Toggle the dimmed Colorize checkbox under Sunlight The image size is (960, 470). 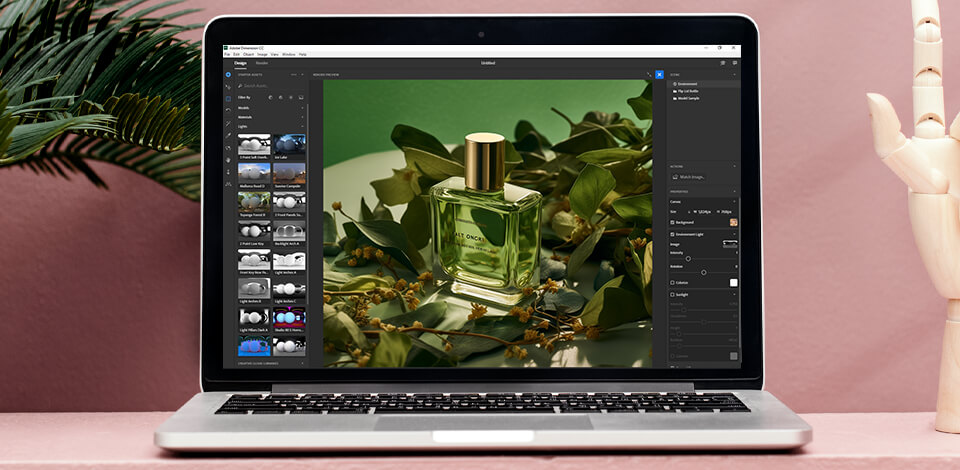tap(672, 356)
